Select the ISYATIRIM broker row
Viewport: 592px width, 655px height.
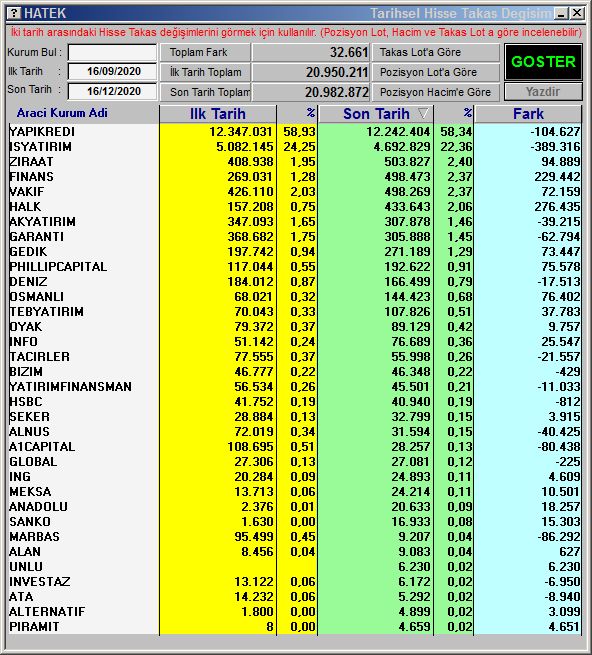(295, 147)
